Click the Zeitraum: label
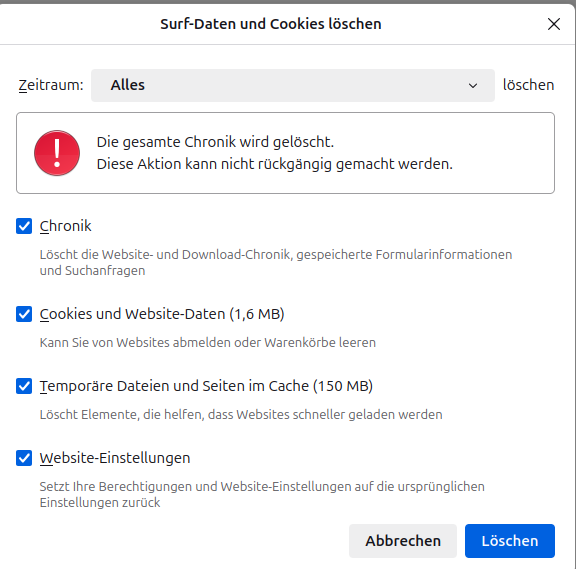The height and width of the screenshot is (569, 576). click(51, 85)
